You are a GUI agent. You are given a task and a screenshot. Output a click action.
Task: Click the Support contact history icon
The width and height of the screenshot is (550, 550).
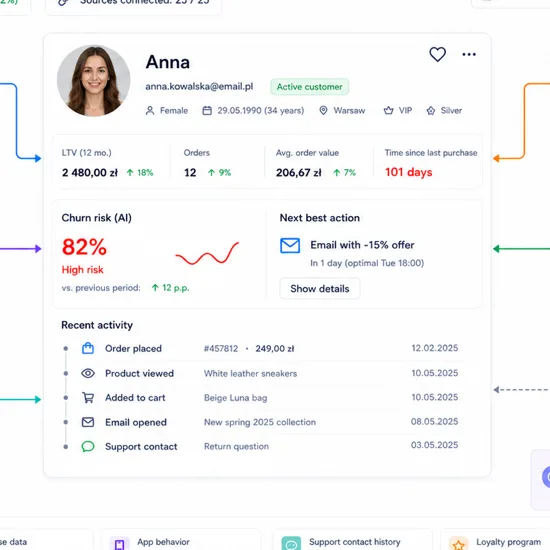pyautogui.click(x=291, y=544)
